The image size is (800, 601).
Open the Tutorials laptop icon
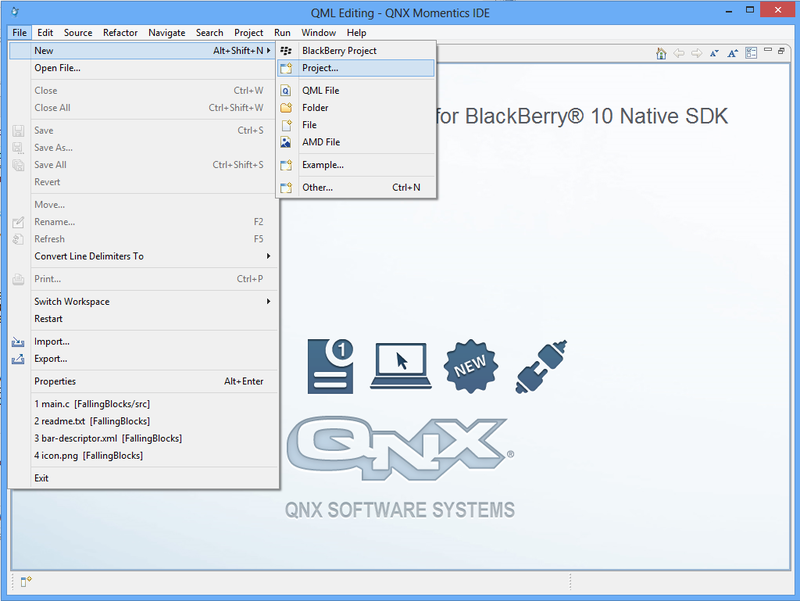tap(401, 366)
